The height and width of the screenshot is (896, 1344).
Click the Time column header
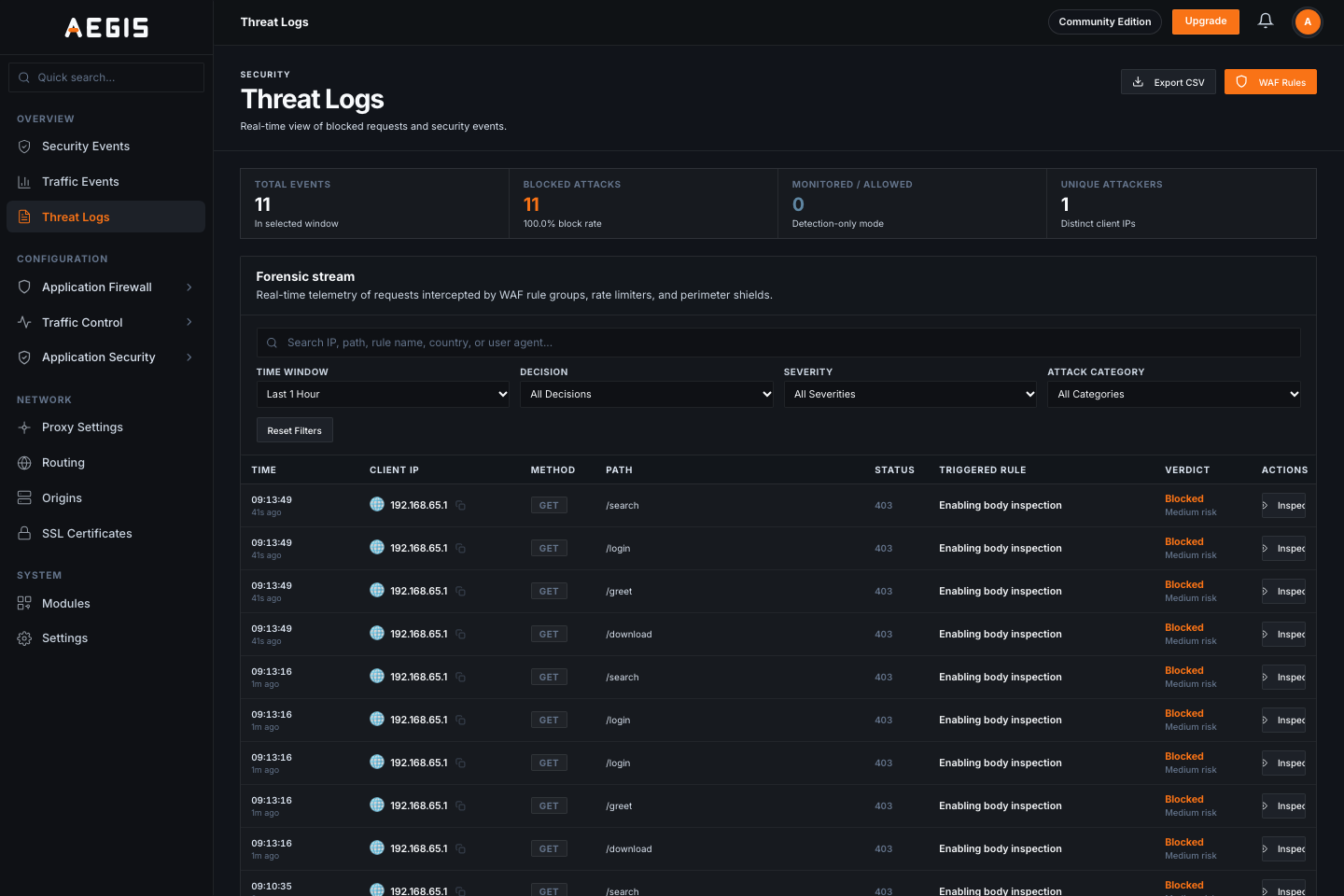[x=264, y=470]
